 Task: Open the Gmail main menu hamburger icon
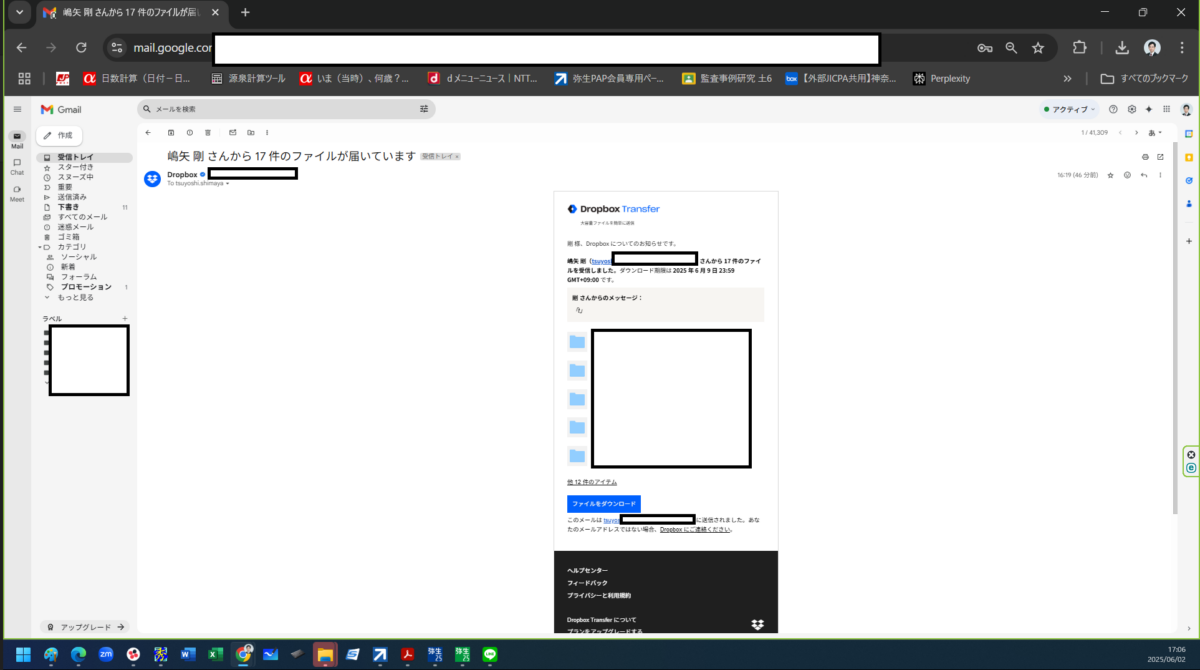pyautogui.click(x=17, y=109)
